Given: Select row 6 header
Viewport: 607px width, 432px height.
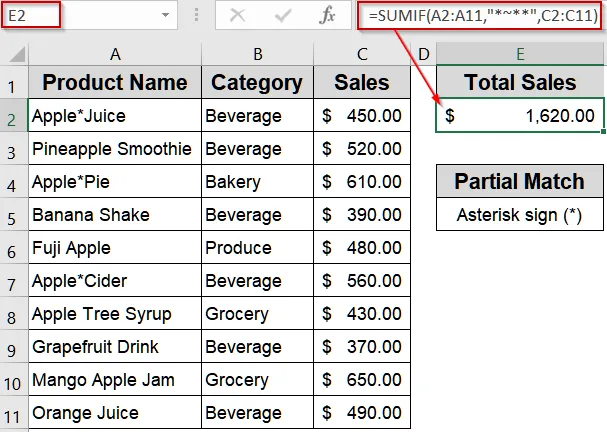Looking at the screenshot, I should [x=12, y=247].
